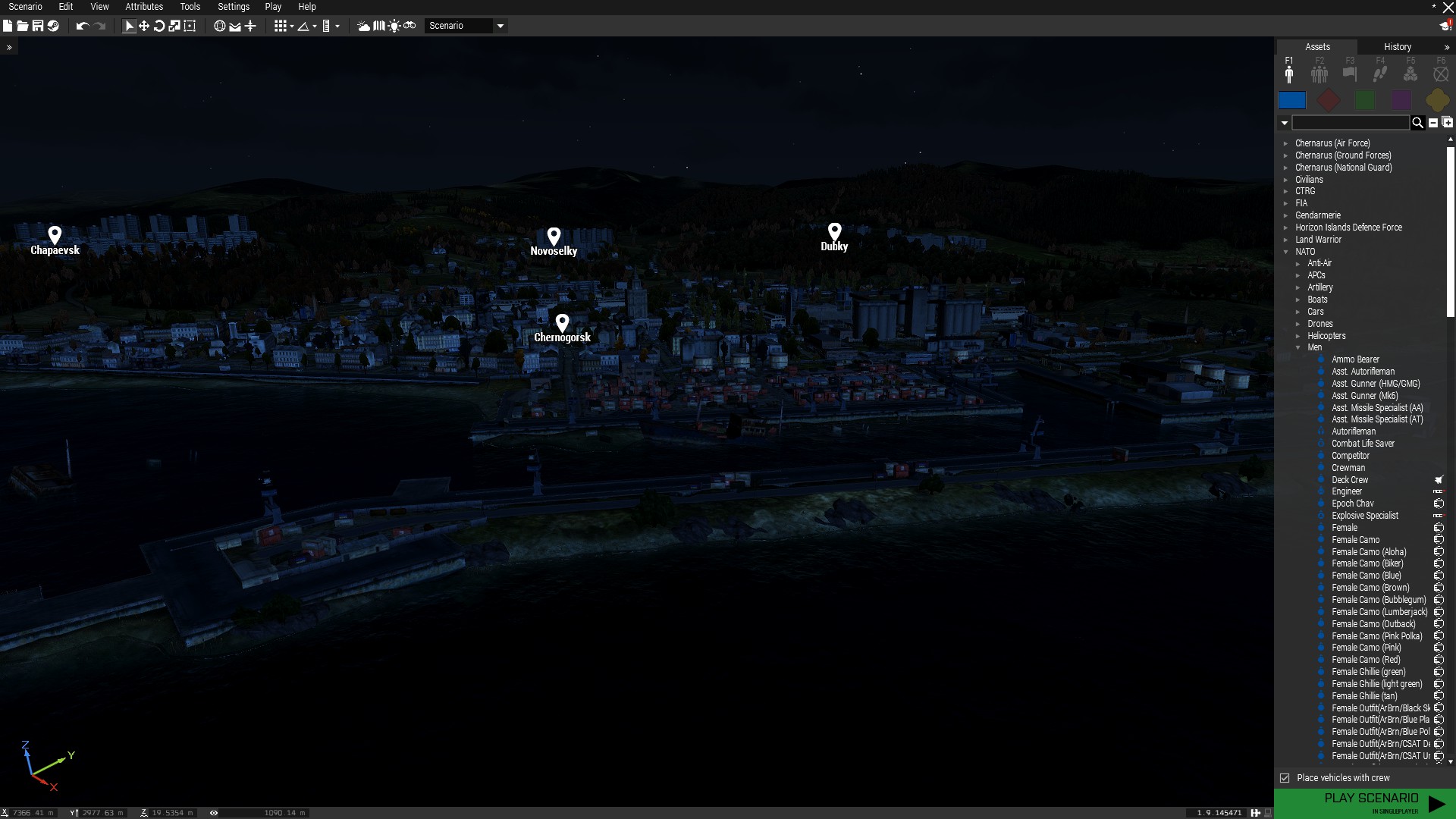Screen dimensions: 1456x819
Task: Click the Play Scenario button
Action: pyautogui.click(x=1372, y=803)
